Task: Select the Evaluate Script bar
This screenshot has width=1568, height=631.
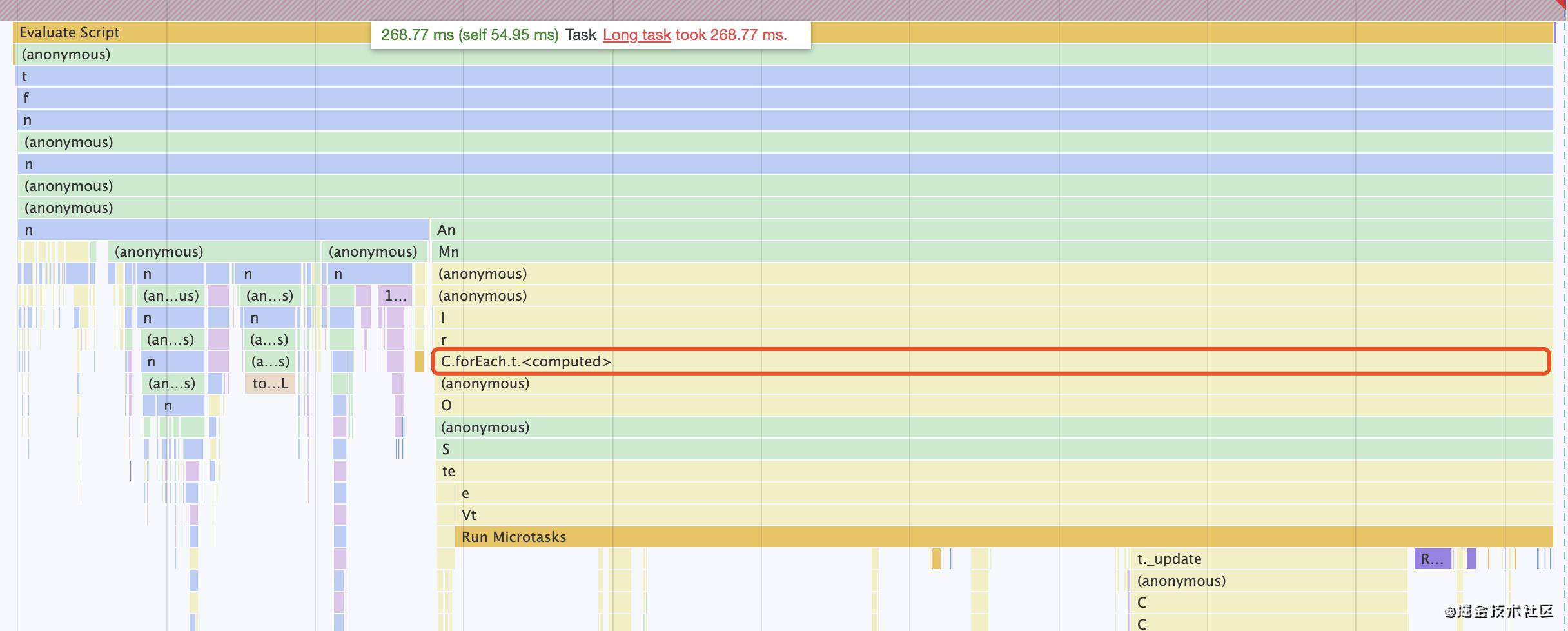Action: click(x=783, y=32)
